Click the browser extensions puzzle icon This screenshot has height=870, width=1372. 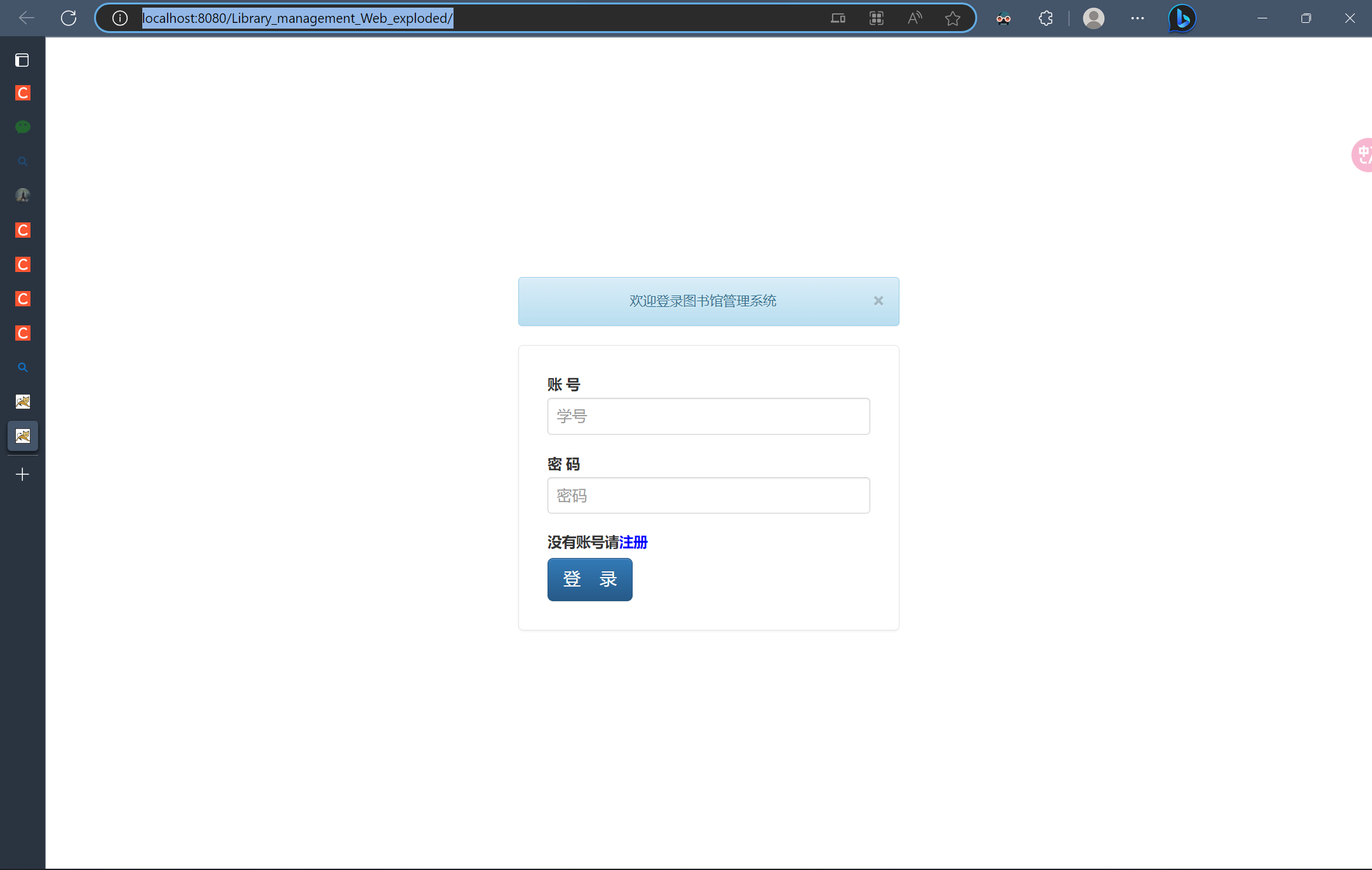pos(1046,18)
